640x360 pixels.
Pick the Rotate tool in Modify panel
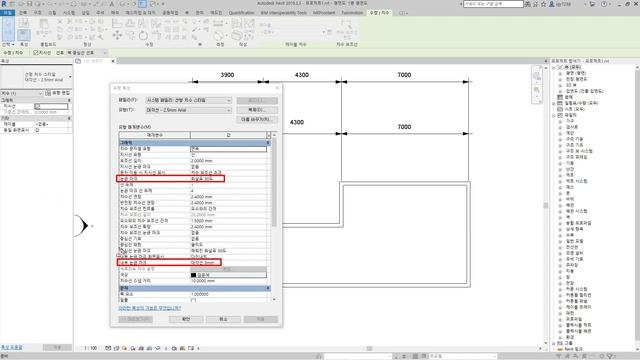143,36
